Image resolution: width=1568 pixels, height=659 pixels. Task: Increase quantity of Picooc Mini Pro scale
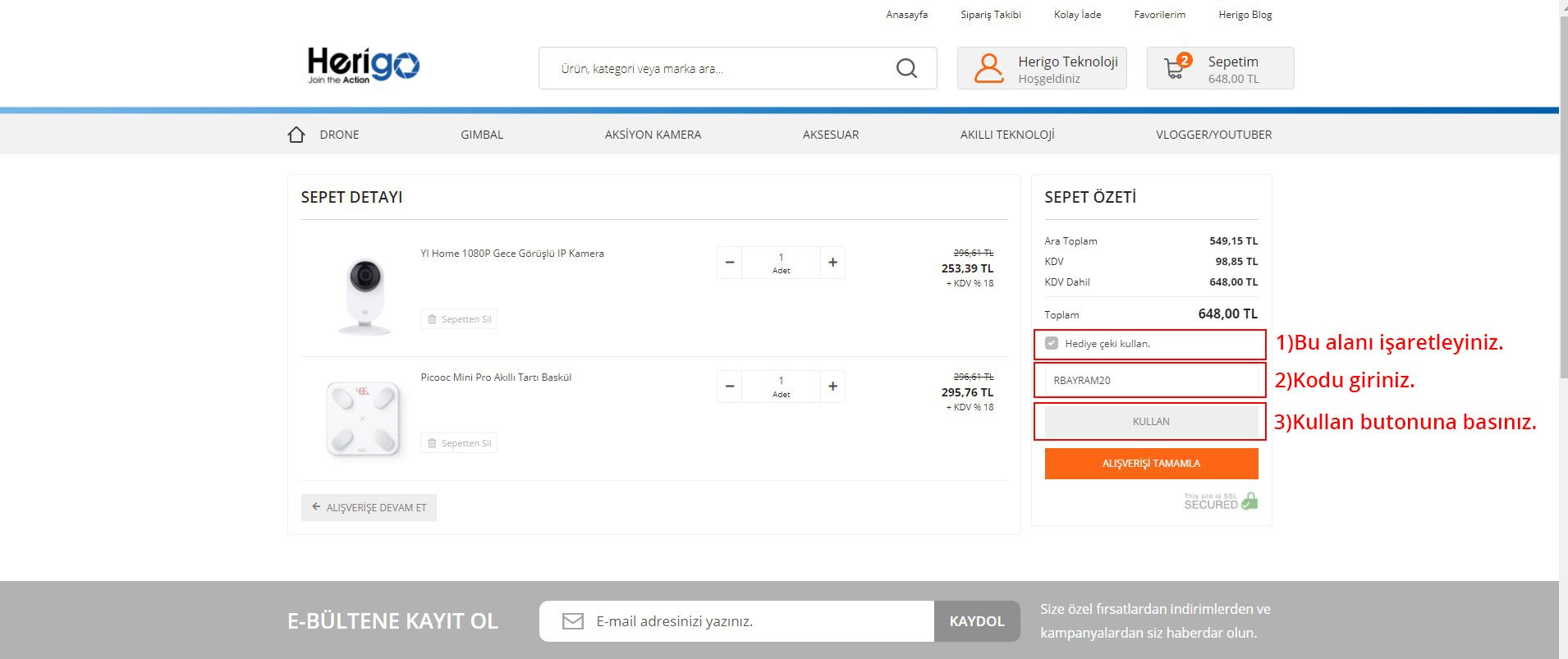[x=832, y=387]
